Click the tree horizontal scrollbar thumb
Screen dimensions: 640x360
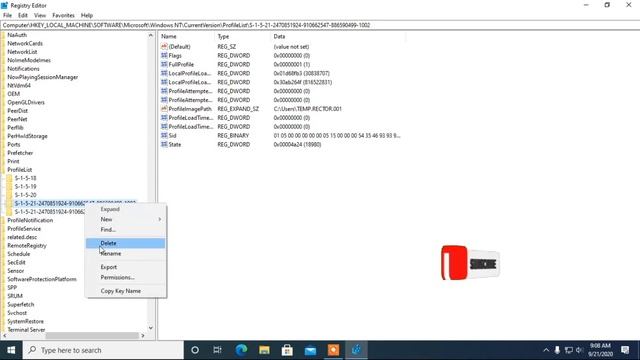pos(92,336)
